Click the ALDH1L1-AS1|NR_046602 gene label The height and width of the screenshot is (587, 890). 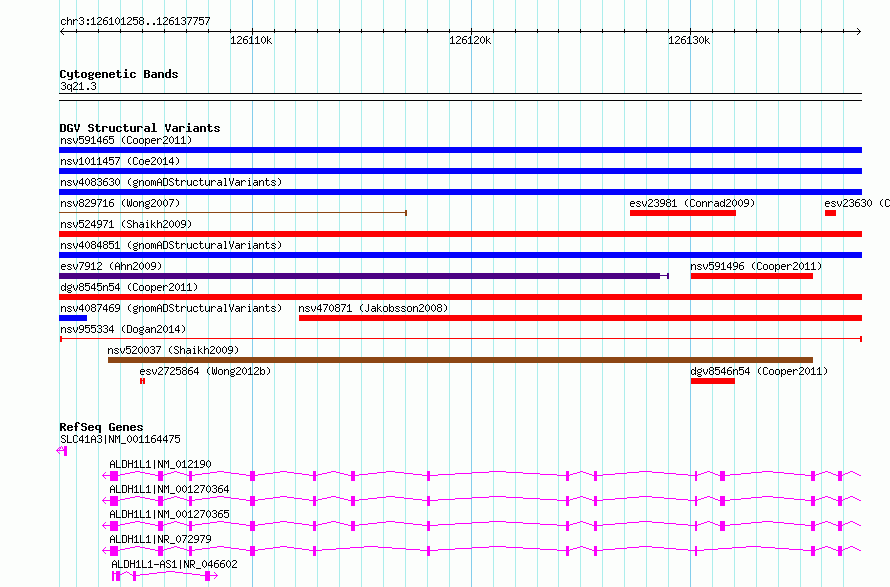pos(174,564)
